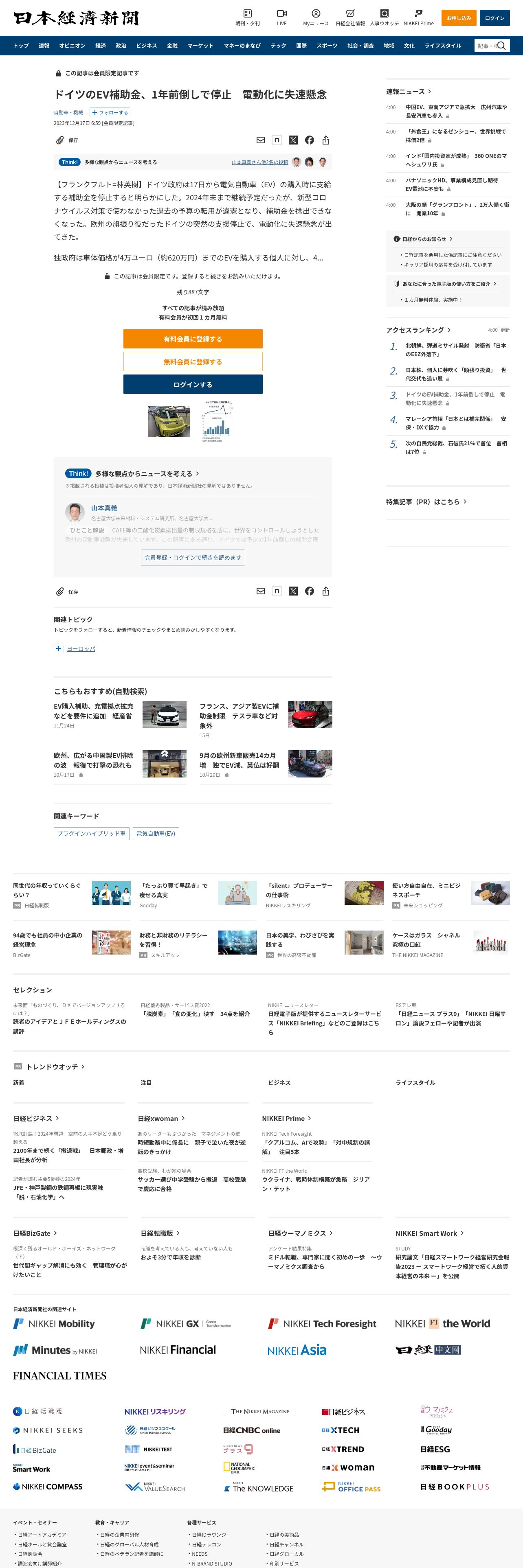The image size is (523, 1568).
Task: Select スポーツ in navigation bar
Action: tap(327, 46)
